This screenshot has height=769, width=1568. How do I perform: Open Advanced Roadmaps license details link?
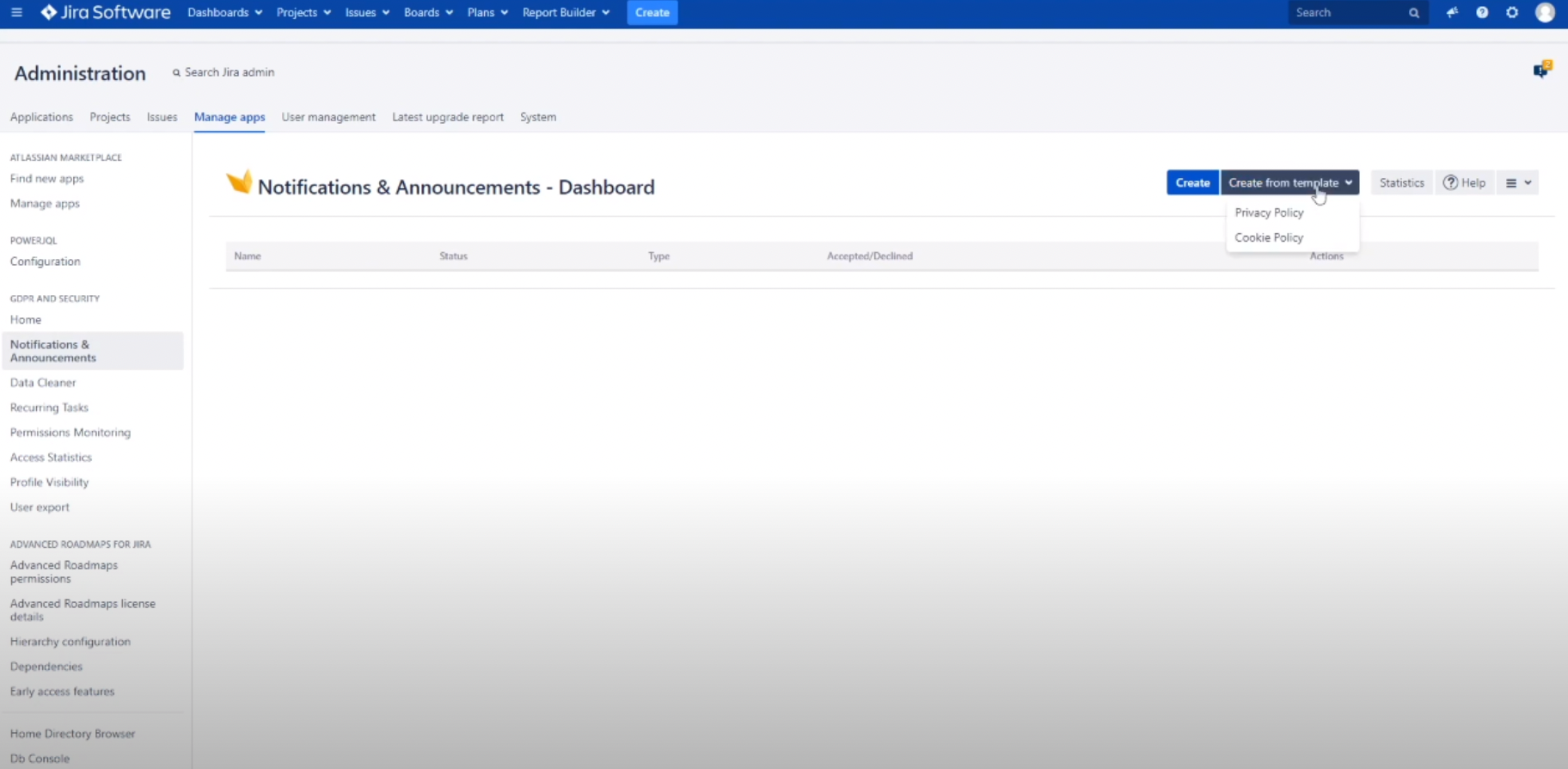pyautogui.click(x=83, y=610)
